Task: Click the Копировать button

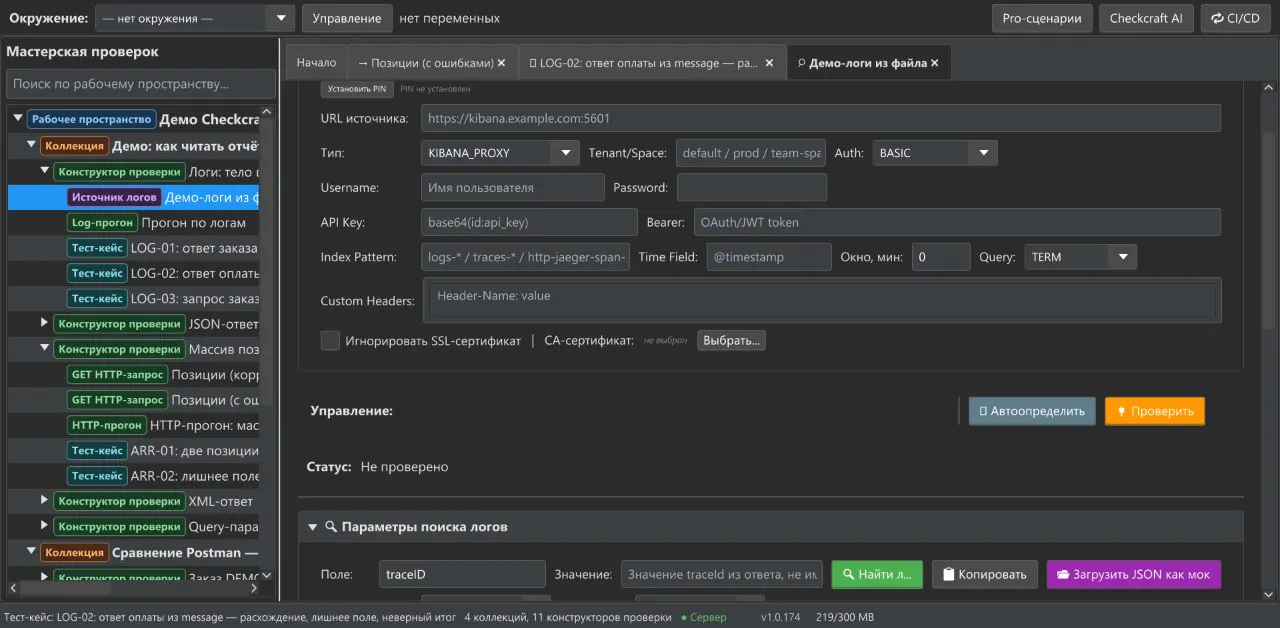Action: click(985, 574)
